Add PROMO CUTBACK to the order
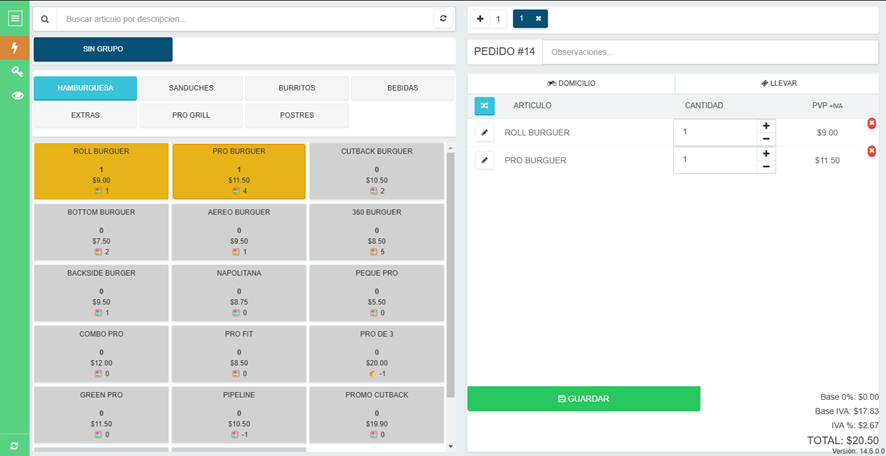886x456 pixels. 377,415
